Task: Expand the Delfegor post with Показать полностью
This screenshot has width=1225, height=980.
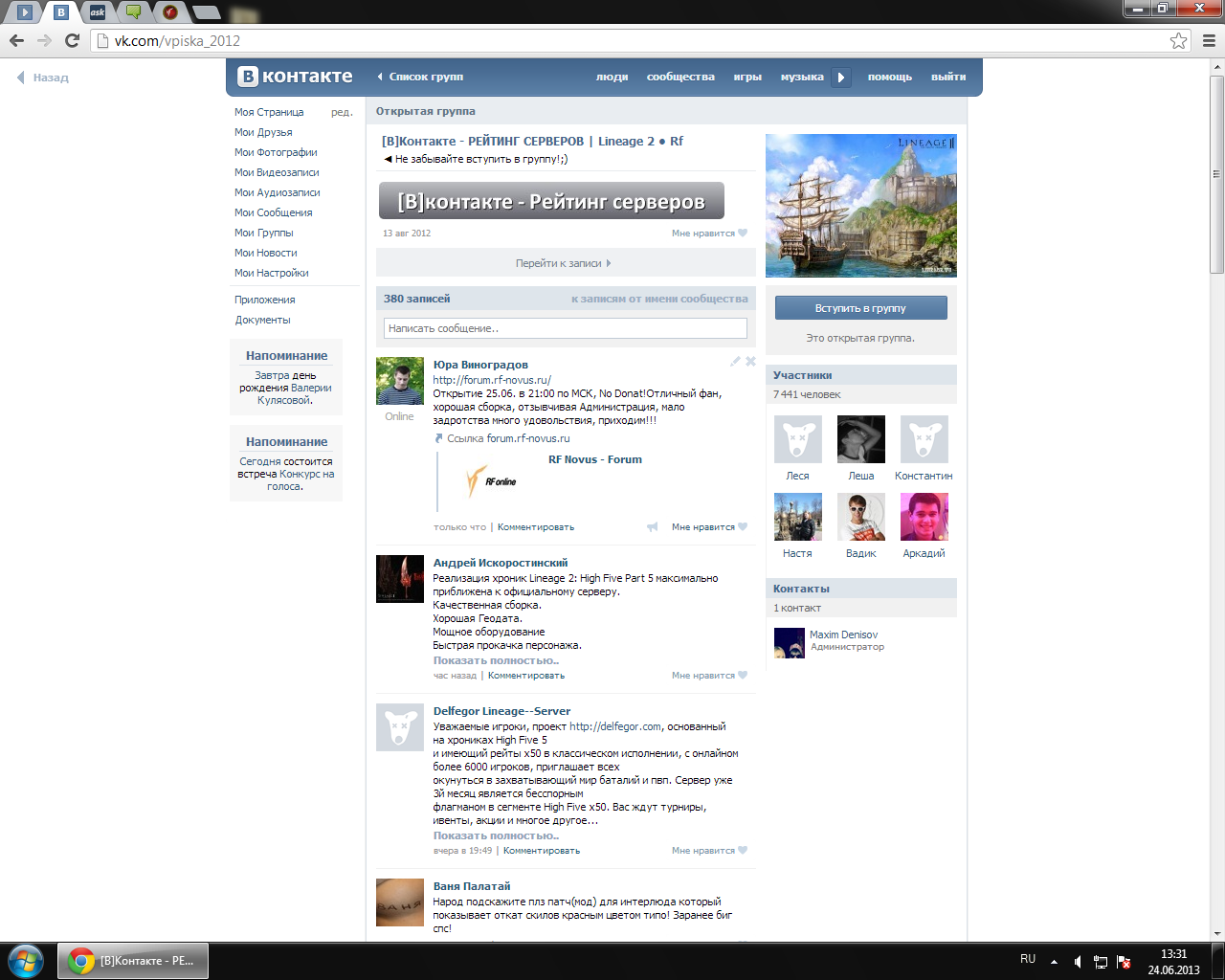Action: click(x=496, y=835)
